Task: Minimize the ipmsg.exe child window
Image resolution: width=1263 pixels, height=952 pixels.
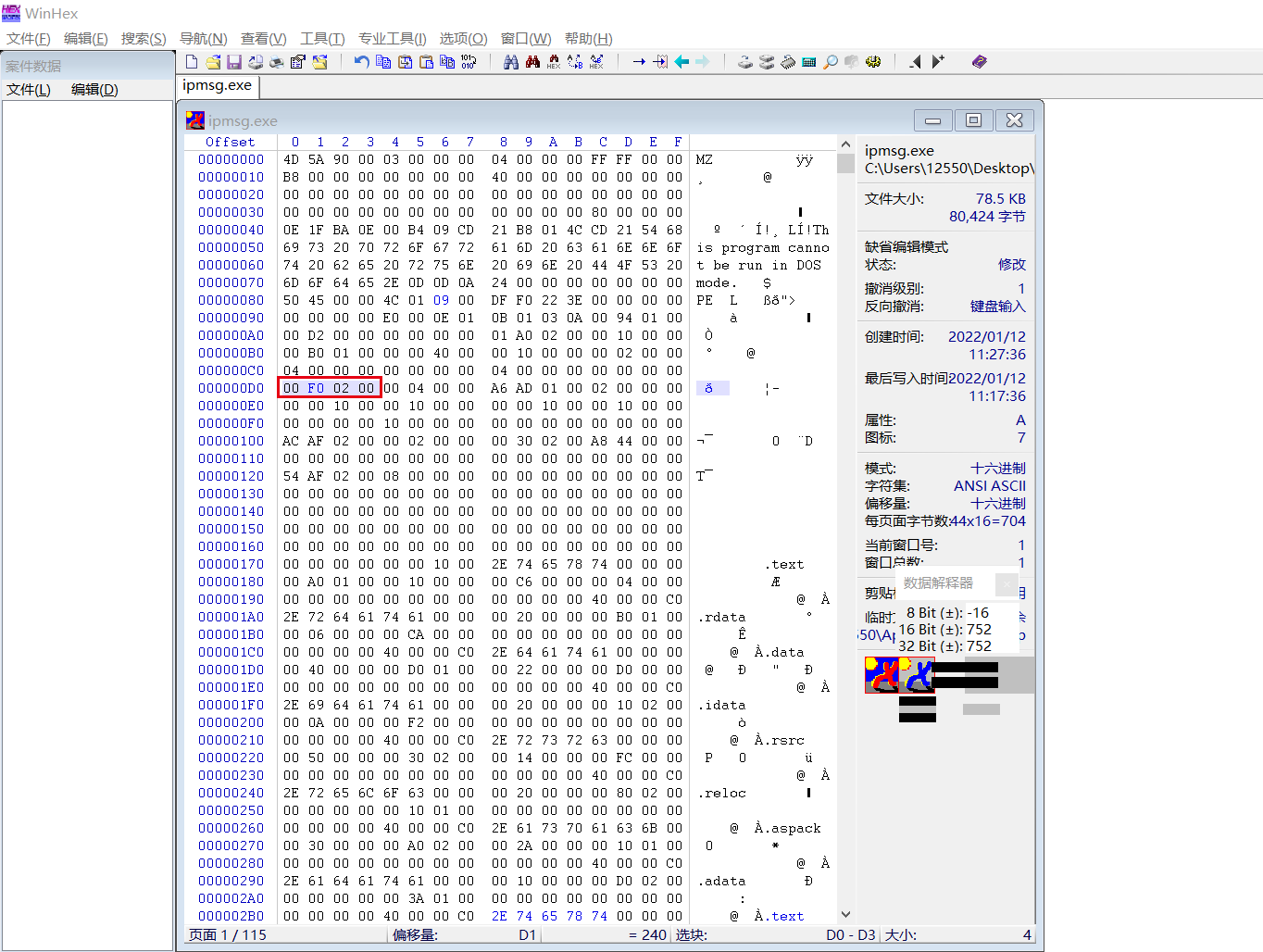Action: (x=933, y=120)
